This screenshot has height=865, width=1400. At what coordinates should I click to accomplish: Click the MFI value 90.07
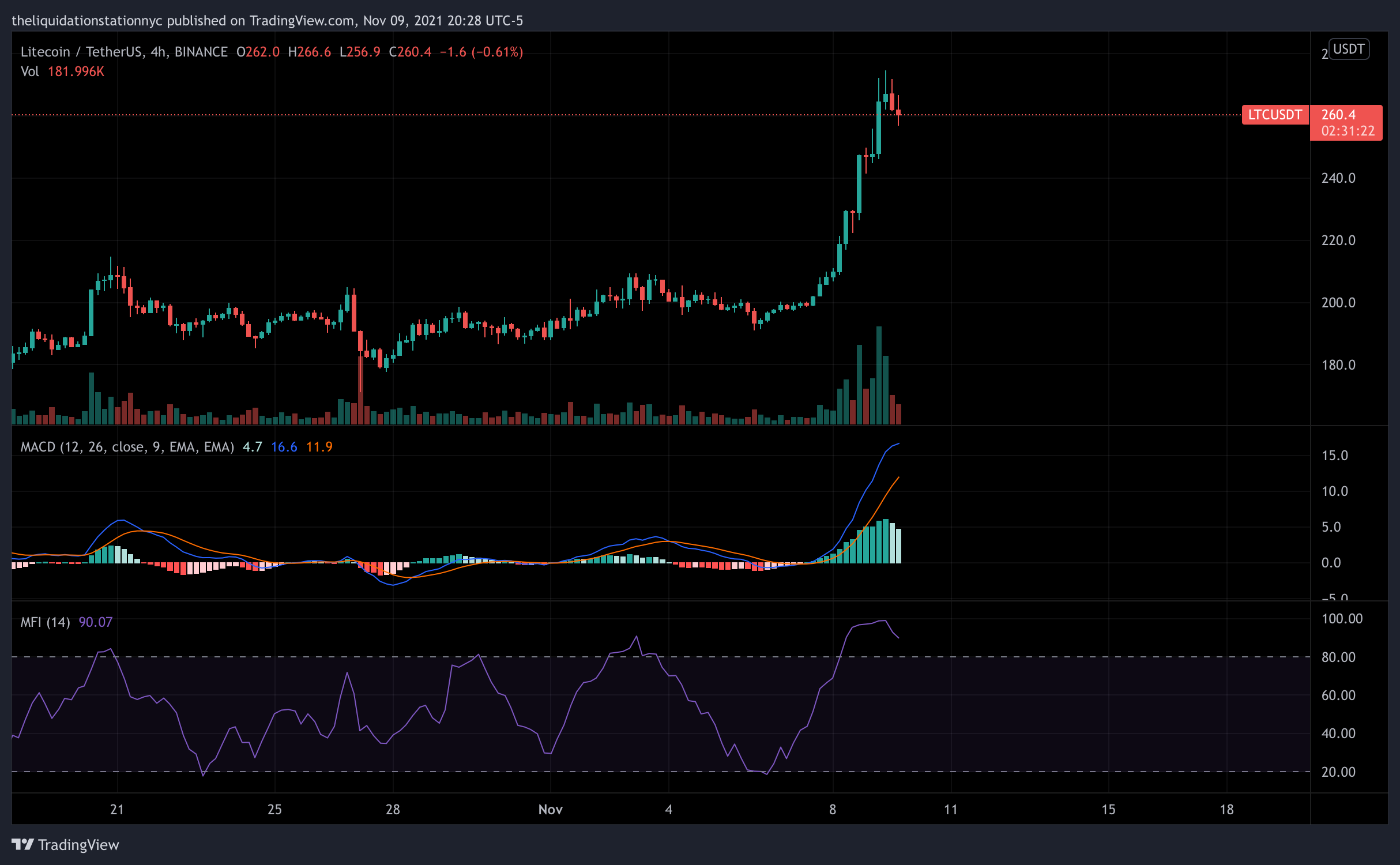95,622
